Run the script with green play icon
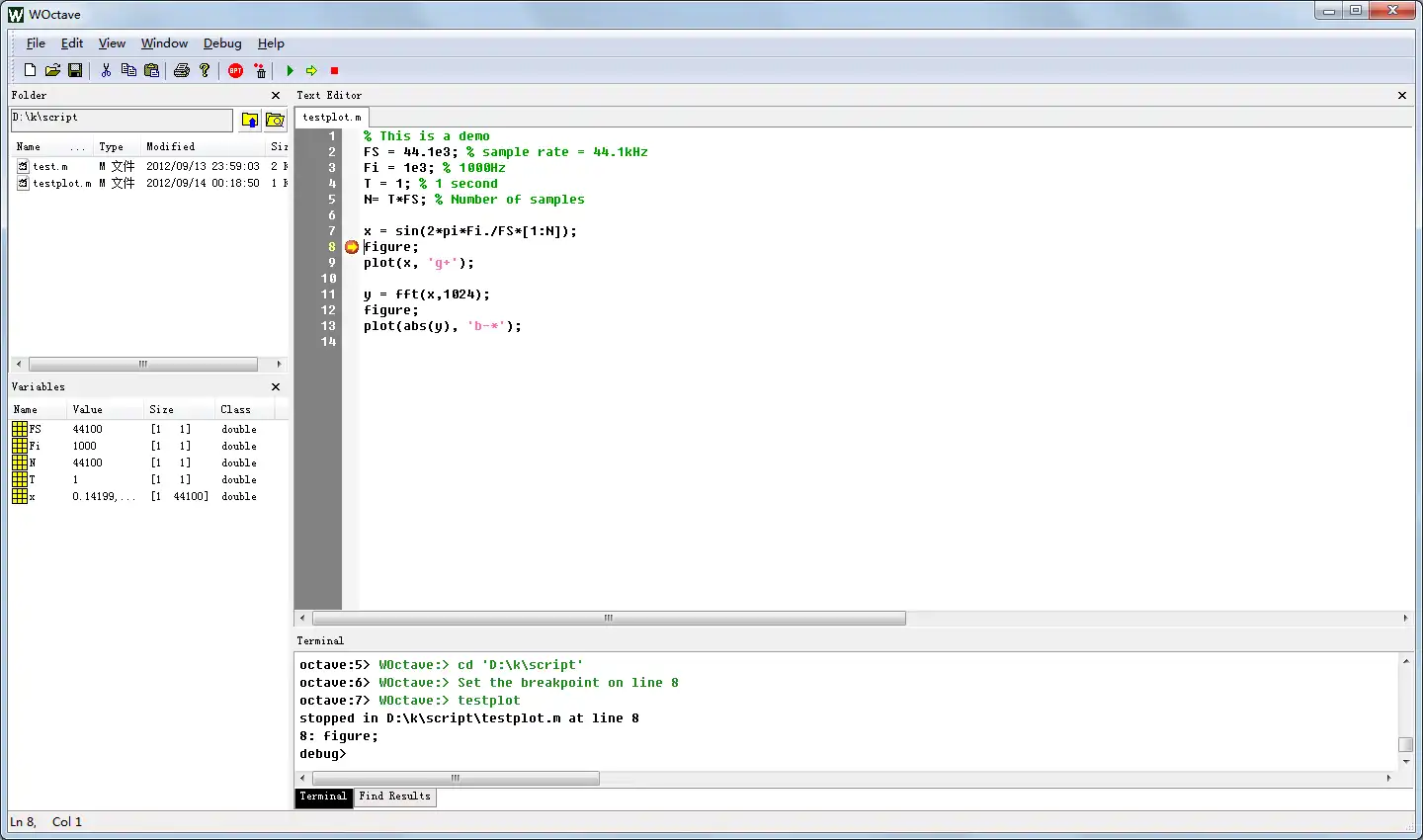This screenshot has width=1423, height=840. [290, 70]
